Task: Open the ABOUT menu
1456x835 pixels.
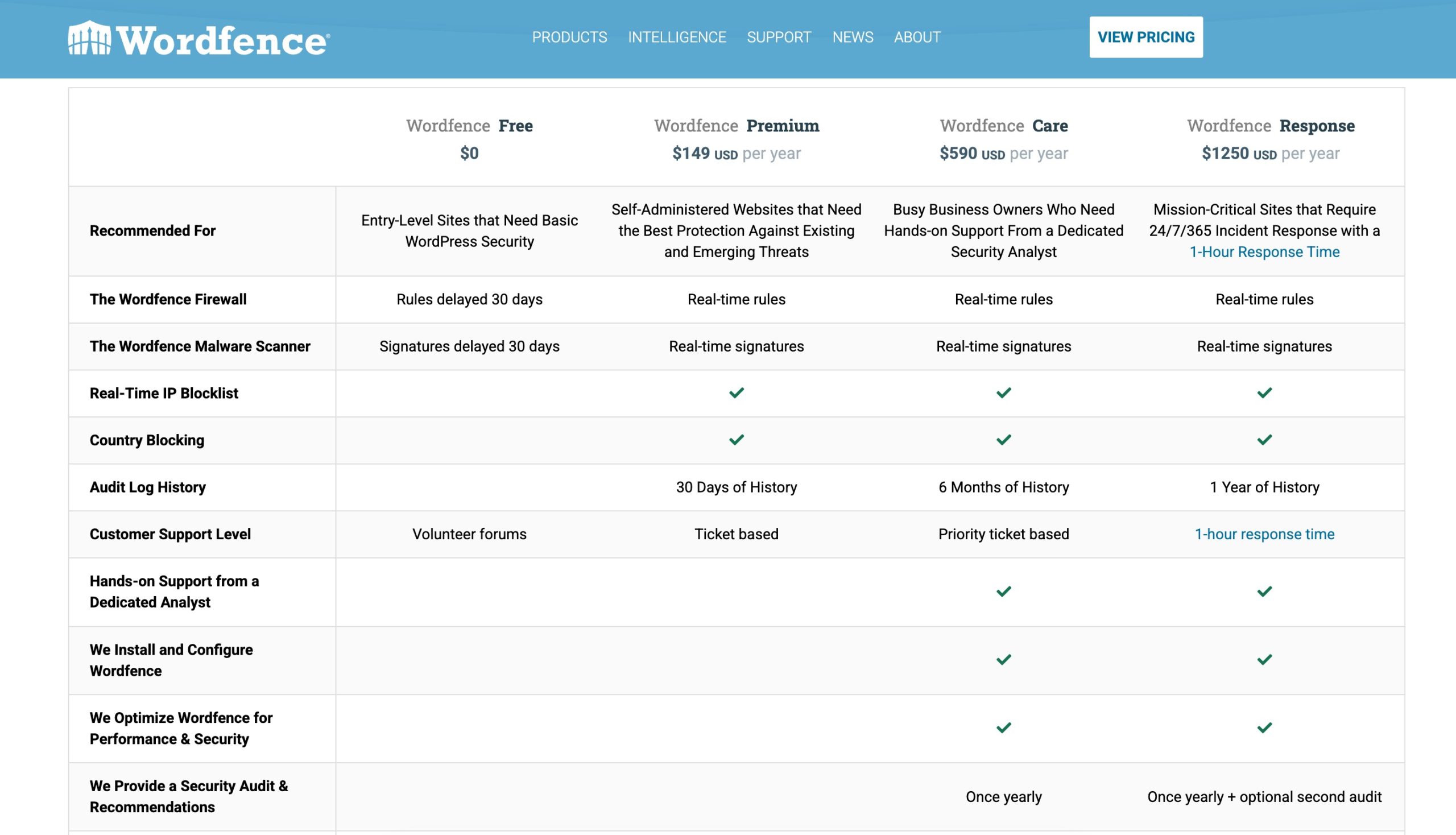Action: coord(917,38)
